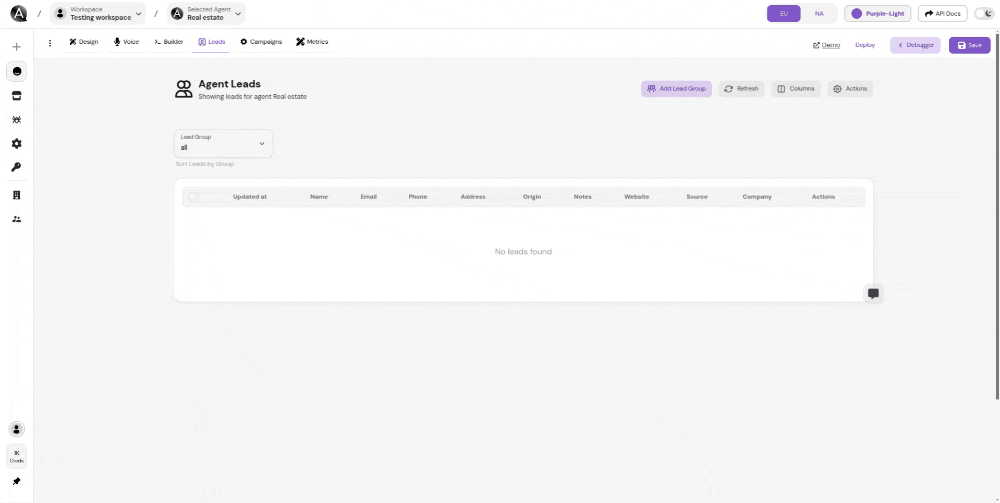Toggle the dark mode switch

pos(984,13)
